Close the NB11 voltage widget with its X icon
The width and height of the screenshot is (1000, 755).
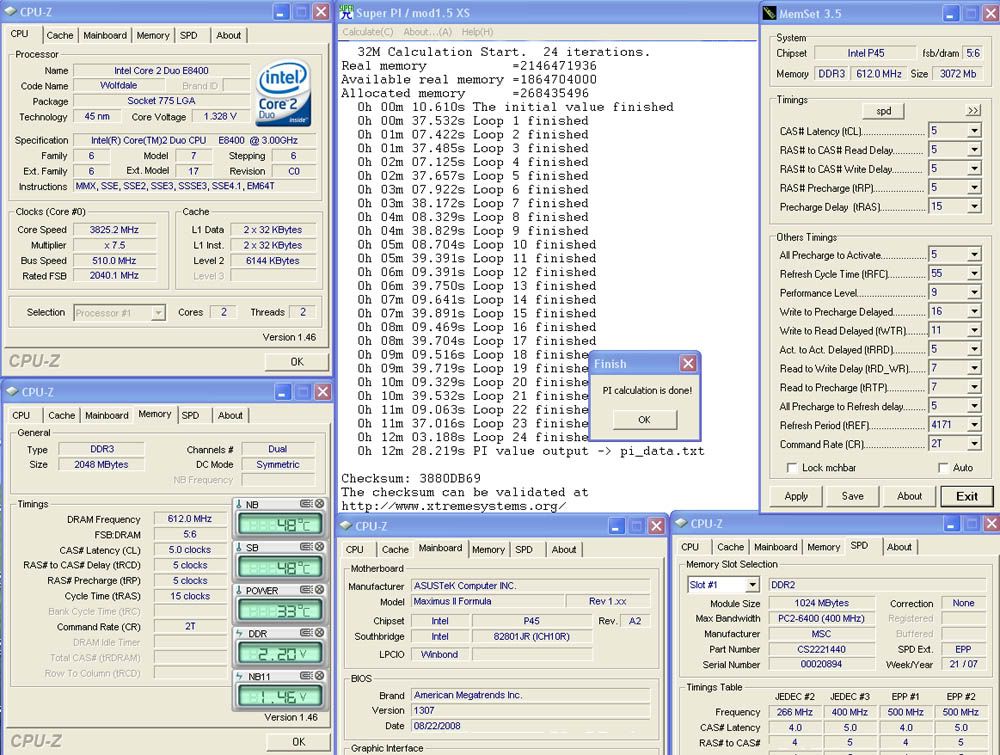(320, 675)
